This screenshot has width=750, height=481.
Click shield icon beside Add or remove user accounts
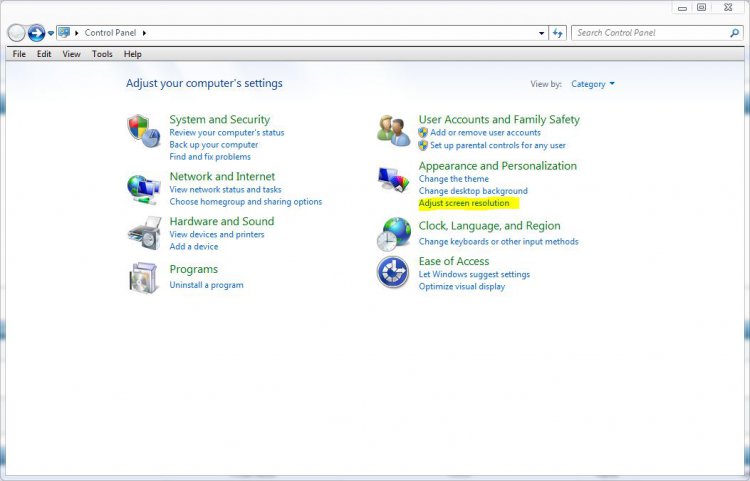pos(423,132)
